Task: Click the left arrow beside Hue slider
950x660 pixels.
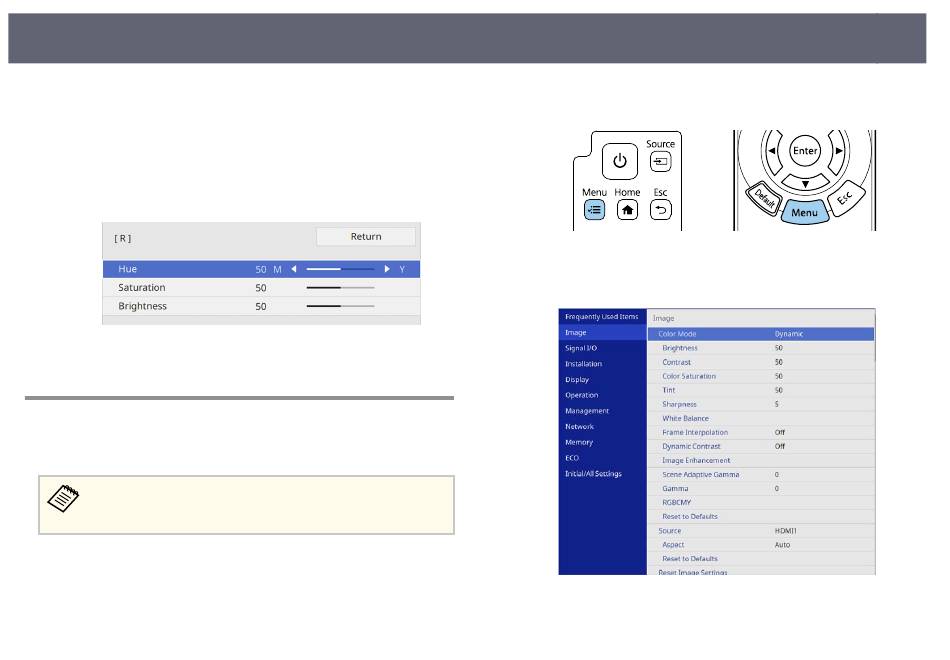Action: pos(294,269)
